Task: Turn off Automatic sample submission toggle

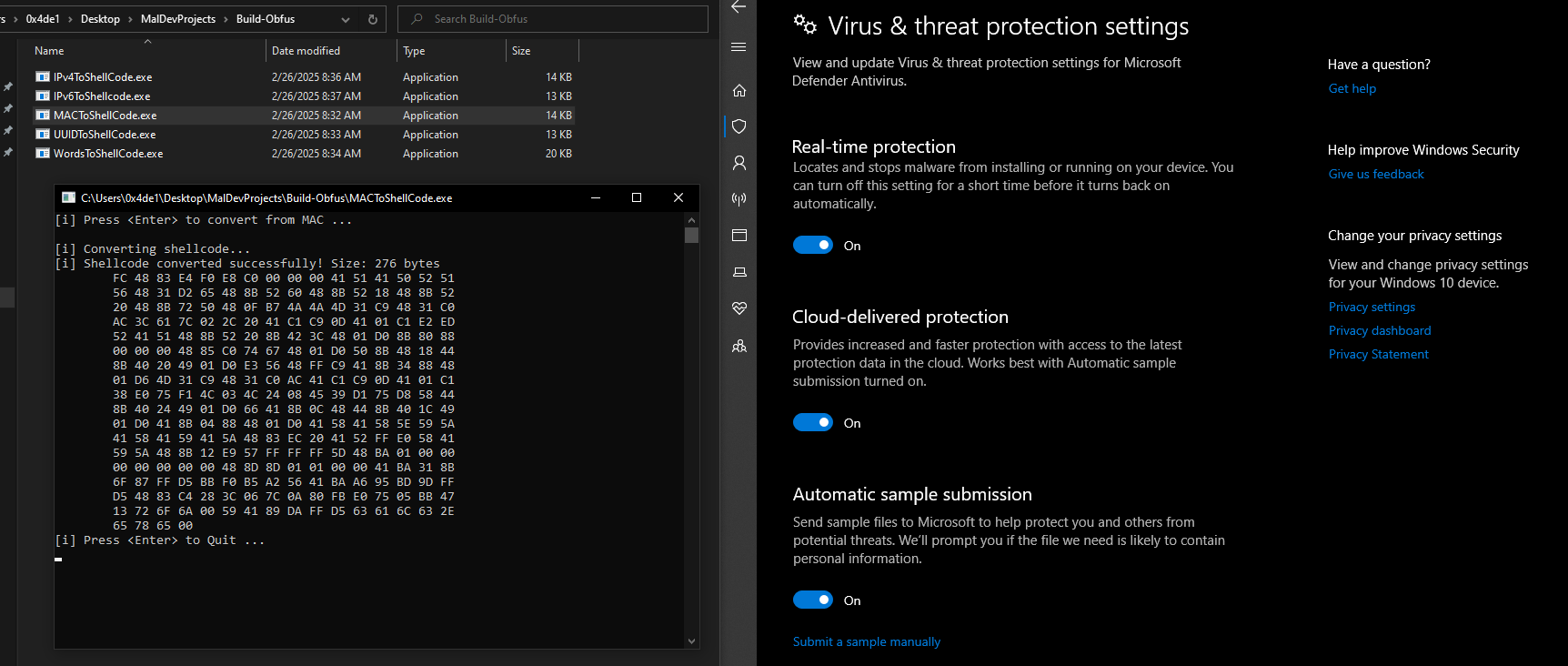Action: coord(813,600)
